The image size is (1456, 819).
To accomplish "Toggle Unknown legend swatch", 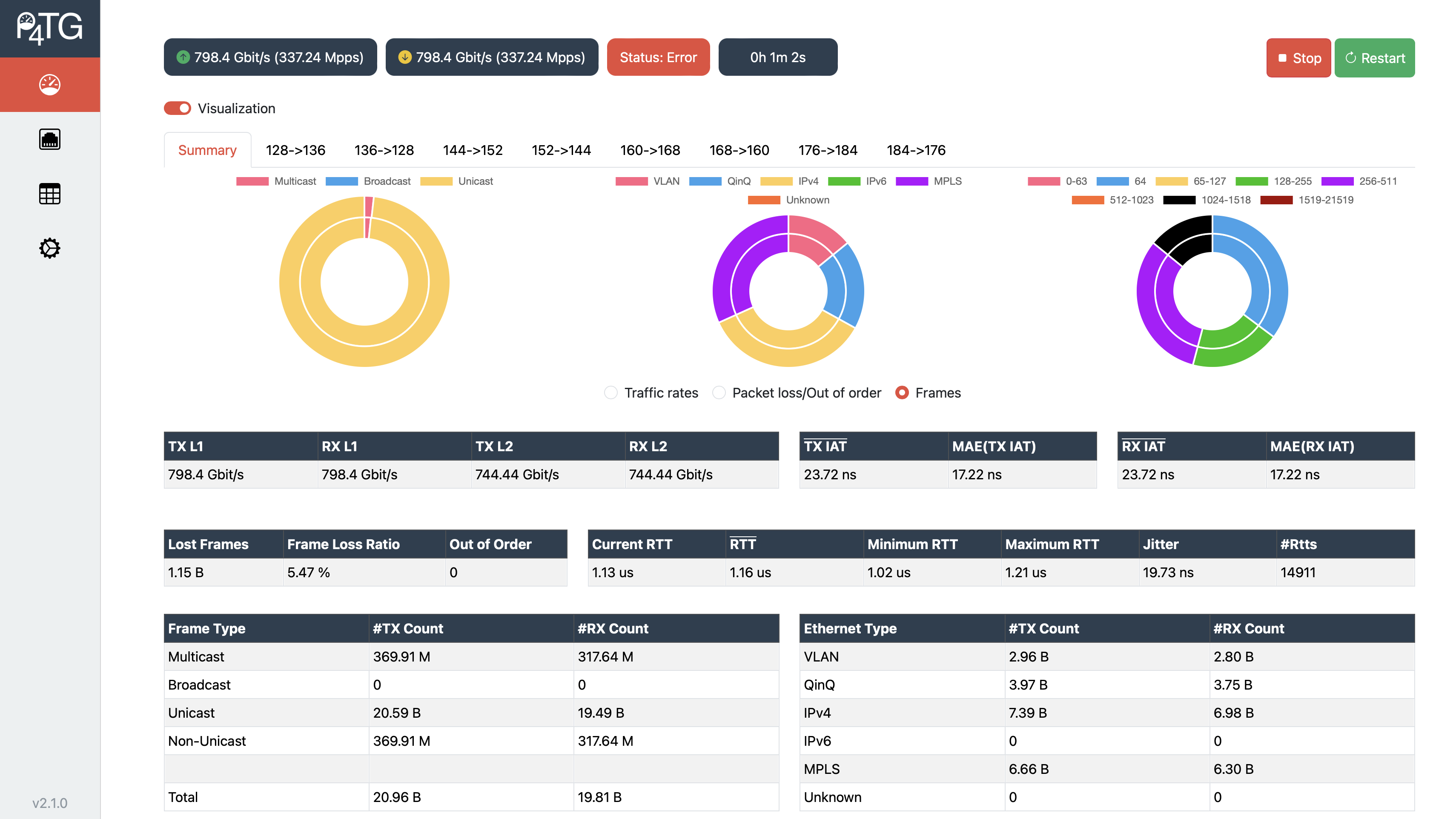I will [x=764, y=200].
